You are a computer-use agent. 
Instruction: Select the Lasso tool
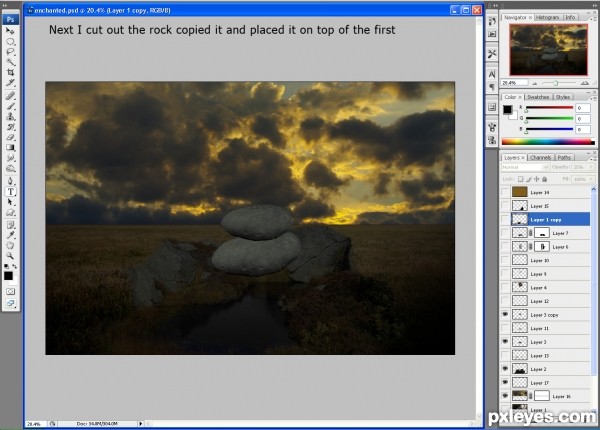tap(10, 52)
